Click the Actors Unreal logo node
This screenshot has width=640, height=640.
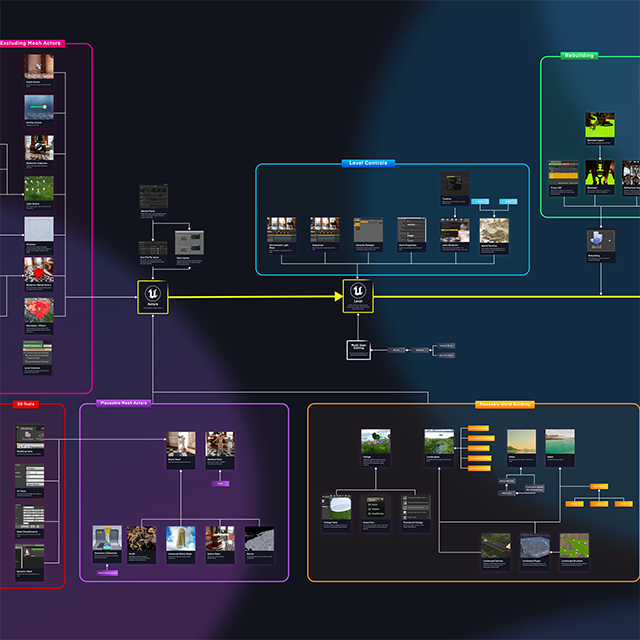(152, 296)
